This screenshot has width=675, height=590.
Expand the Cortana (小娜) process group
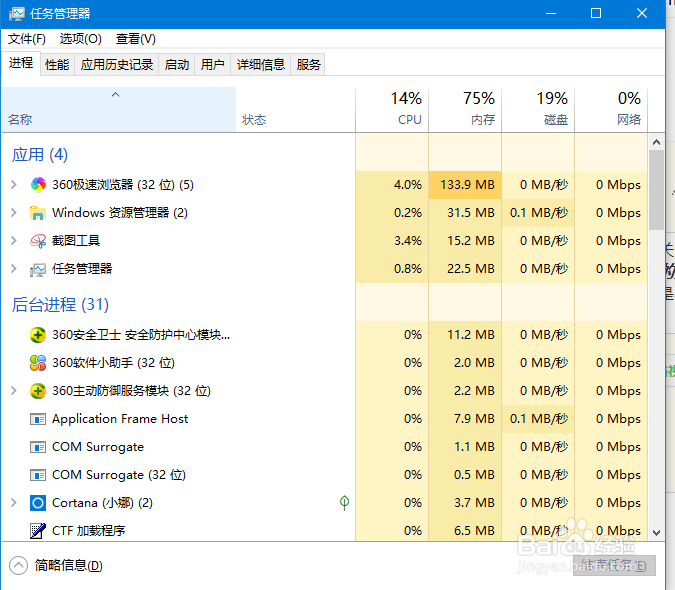coord(14,503)
